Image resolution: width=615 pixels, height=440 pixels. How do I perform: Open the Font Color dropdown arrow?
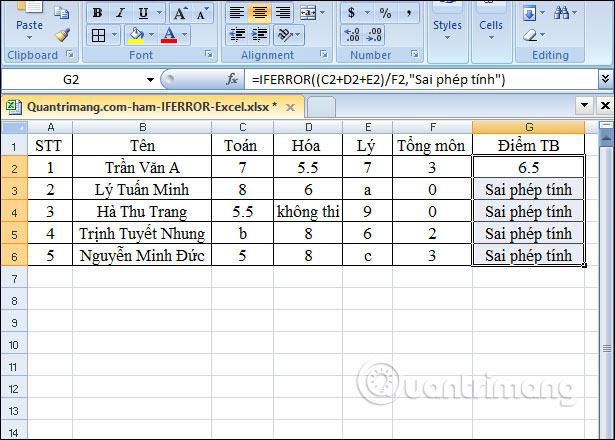click(184, 35)
